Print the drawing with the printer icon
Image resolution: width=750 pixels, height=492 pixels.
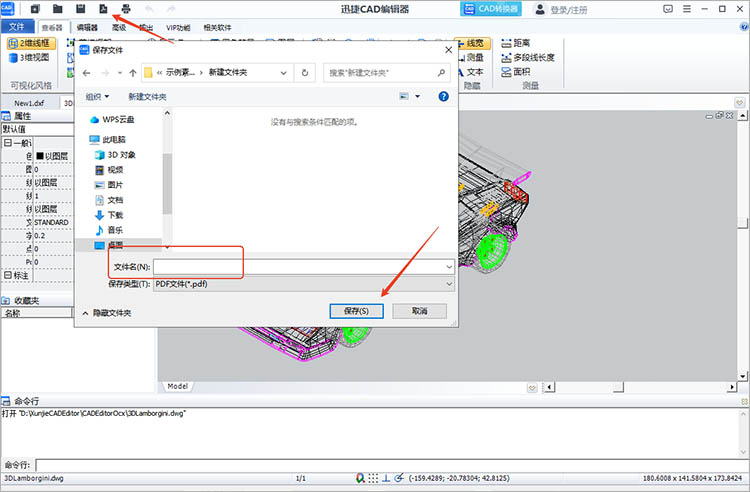coord(126,9)
